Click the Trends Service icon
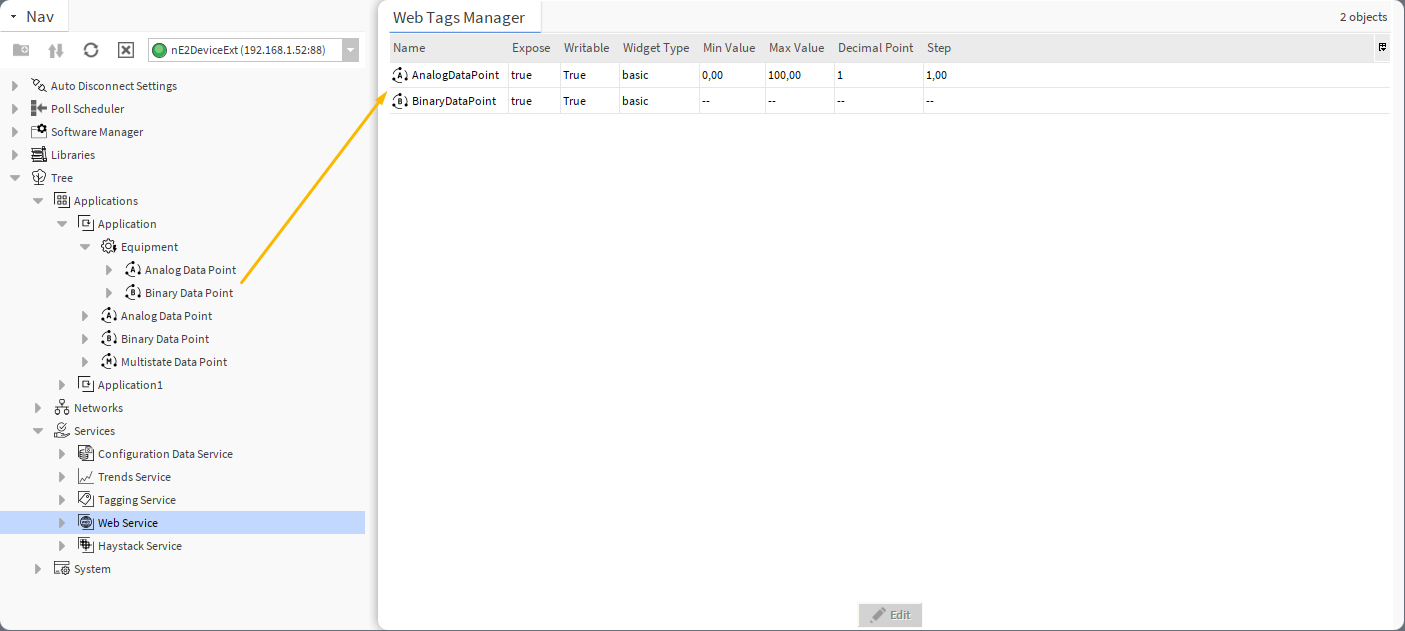Viewport: 1405px width, 631px height. tap(84, 476)
